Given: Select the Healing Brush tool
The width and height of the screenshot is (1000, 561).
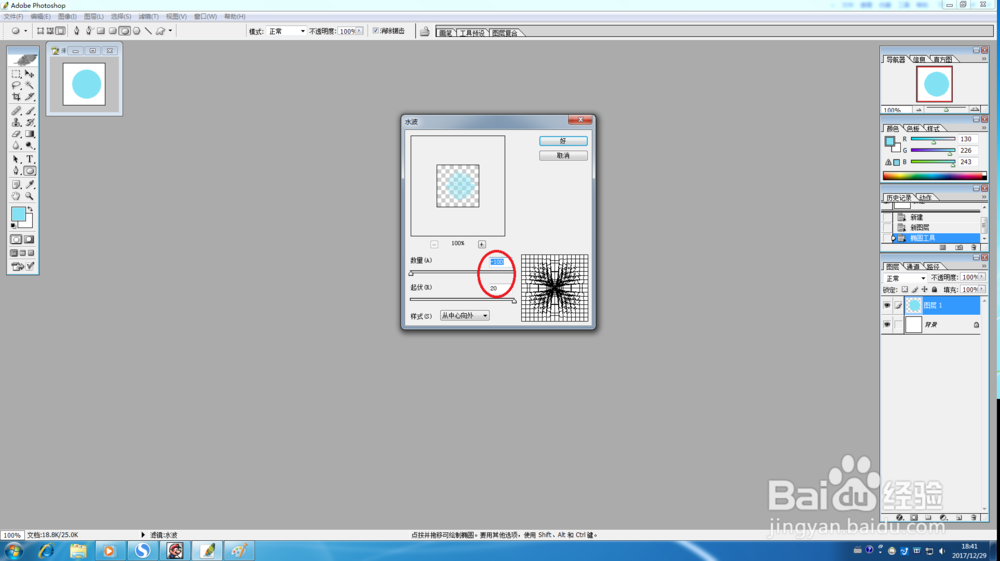Looking at the screenshot, I should pyautogui.click(x=17, y=111).
